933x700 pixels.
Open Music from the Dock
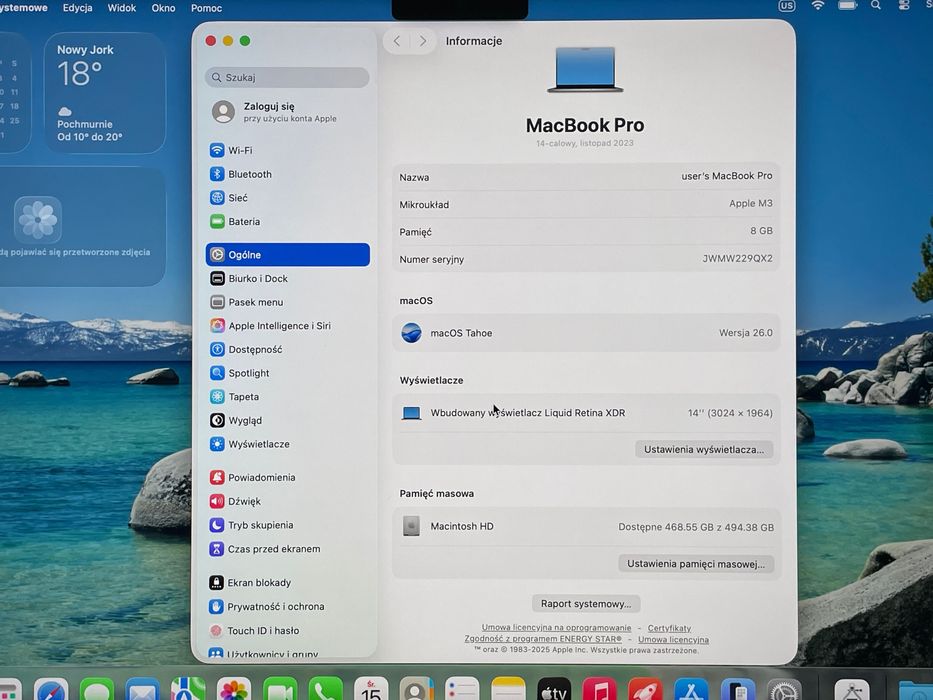599,690
